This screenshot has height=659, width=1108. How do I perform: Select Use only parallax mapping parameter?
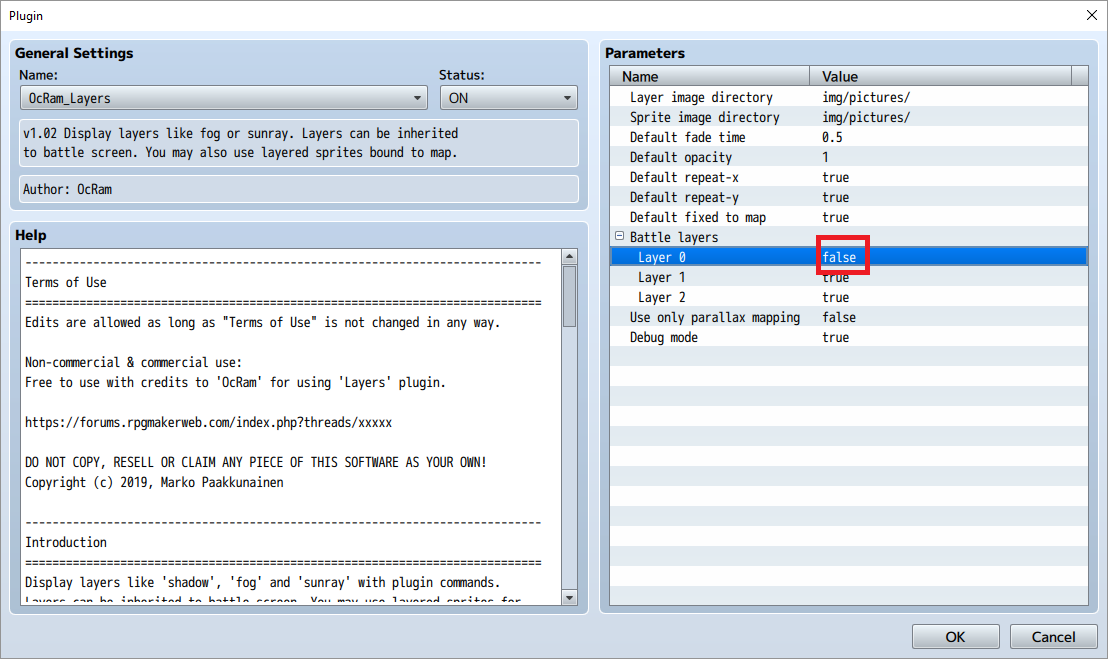tap(849, 317)
